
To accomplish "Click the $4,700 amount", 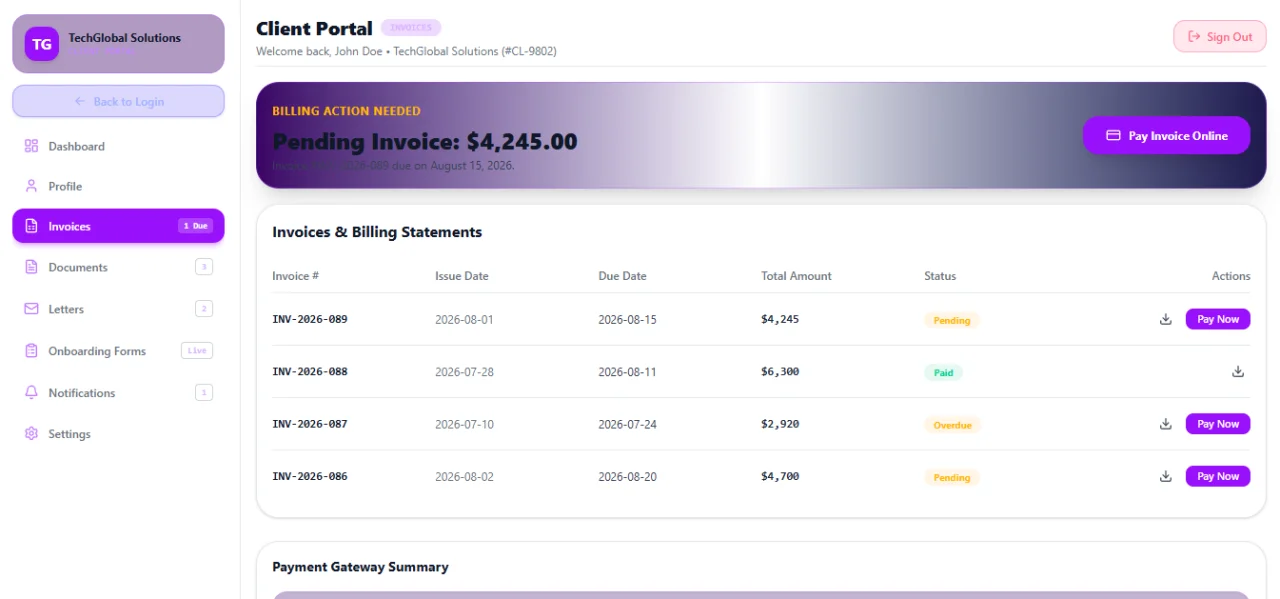I will click(780, 476).
